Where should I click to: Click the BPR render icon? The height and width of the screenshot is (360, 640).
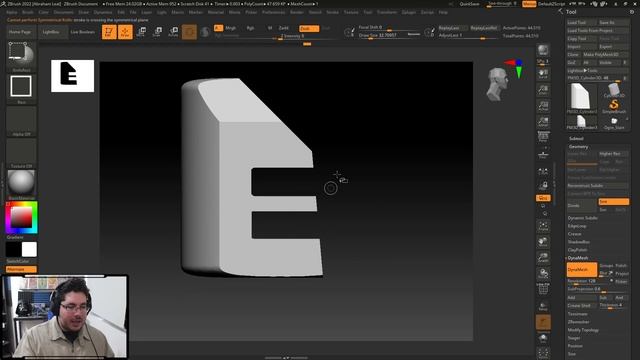click(x=543, y=50)
